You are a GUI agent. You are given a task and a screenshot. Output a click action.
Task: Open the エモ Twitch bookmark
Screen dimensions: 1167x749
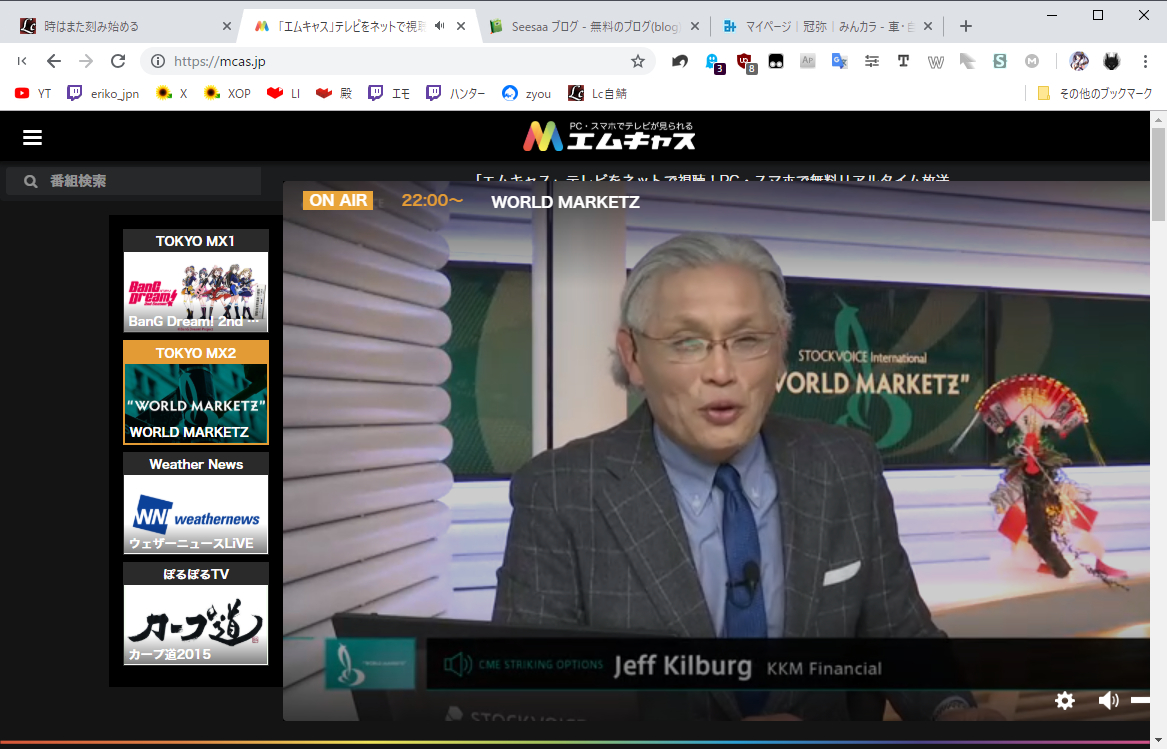click(389, 93)
